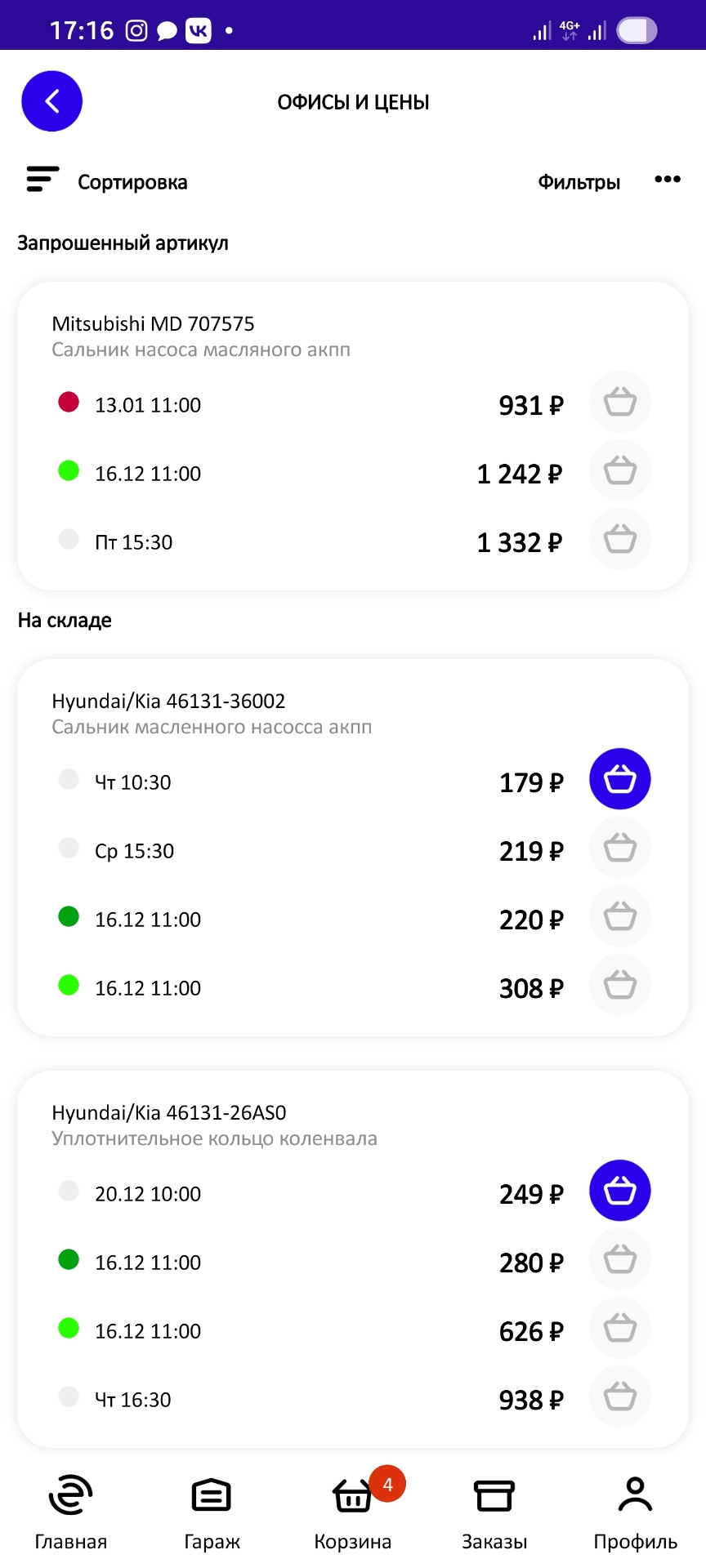Add the 1 332 ₽ offer to cart

pos(619,540)
